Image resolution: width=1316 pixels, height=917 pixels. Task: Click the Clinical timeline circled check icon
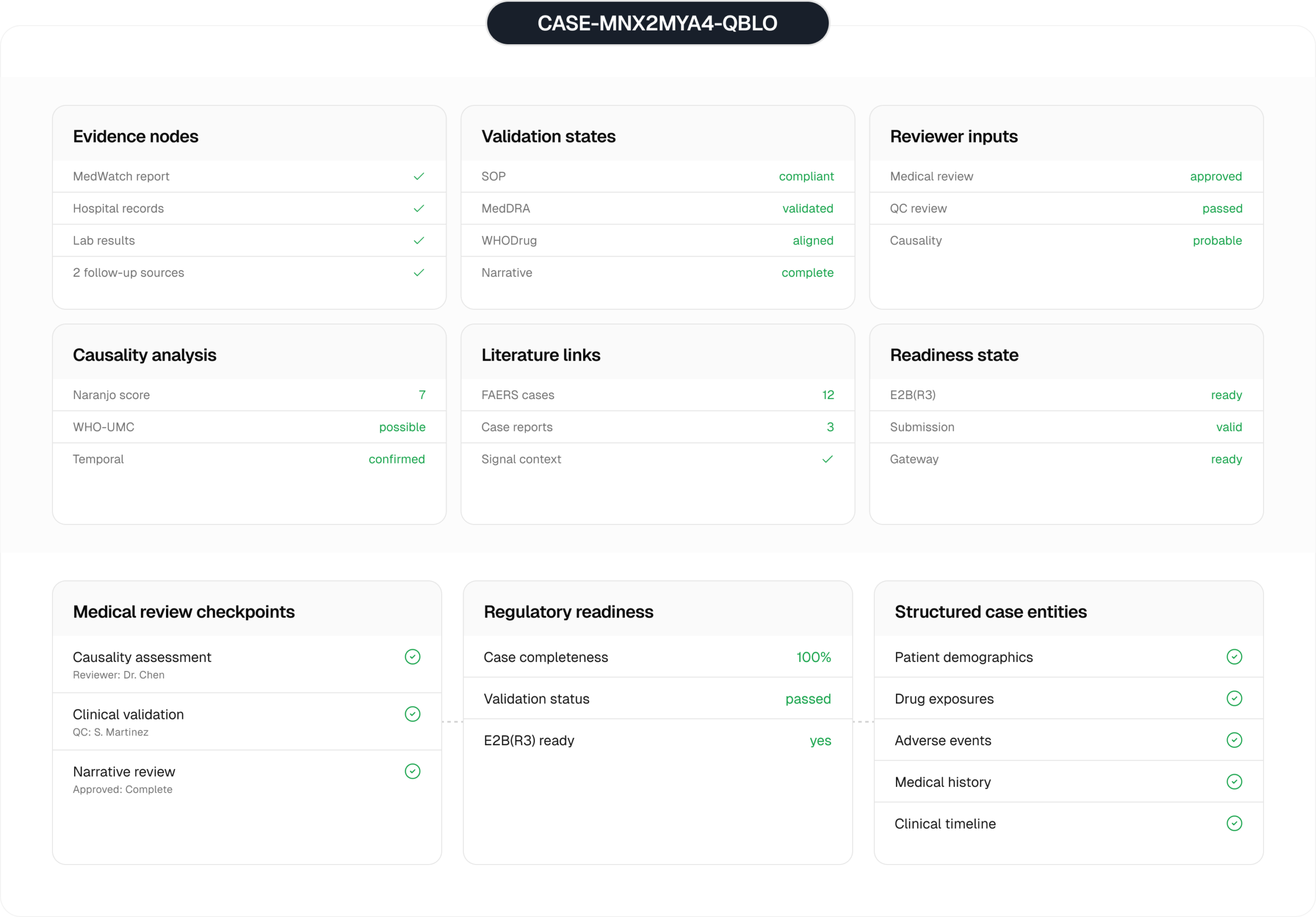[1235, 823]
